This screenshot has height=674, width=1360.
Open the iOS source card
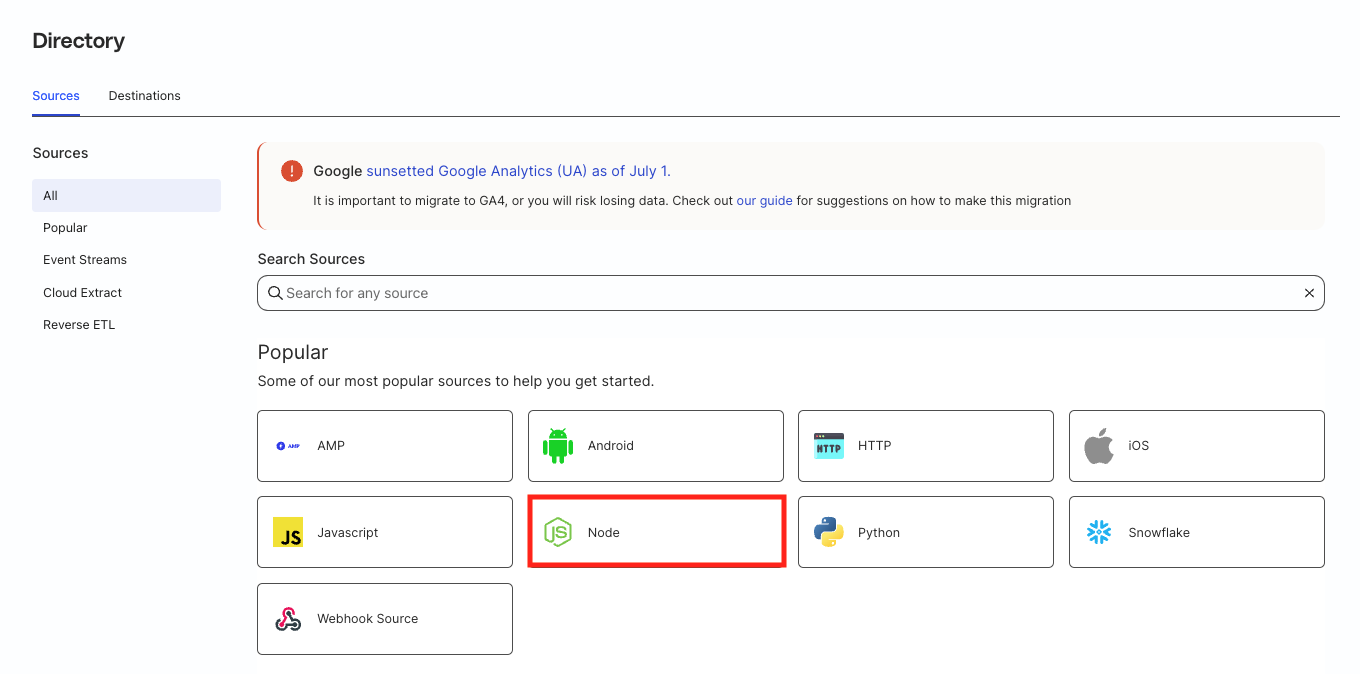pos(1197,446)
